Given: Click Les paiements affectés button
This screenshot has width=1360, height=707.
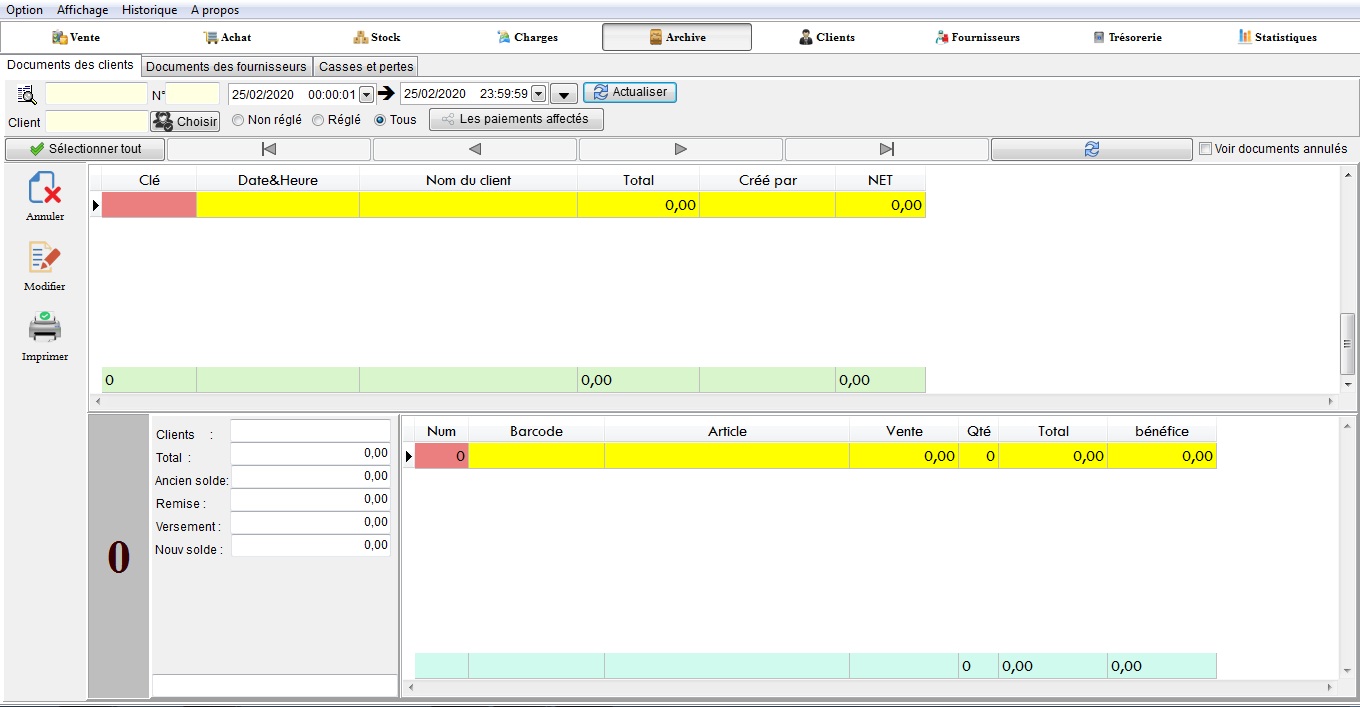Looking at the screenshot, I should (516, 119).
